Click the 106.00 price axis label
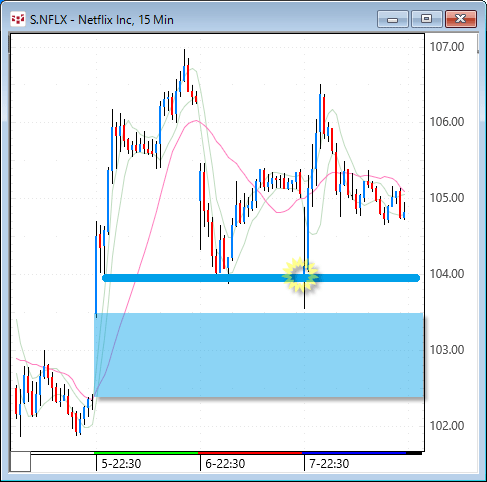 pyautogui.click(x=447, y=122)
